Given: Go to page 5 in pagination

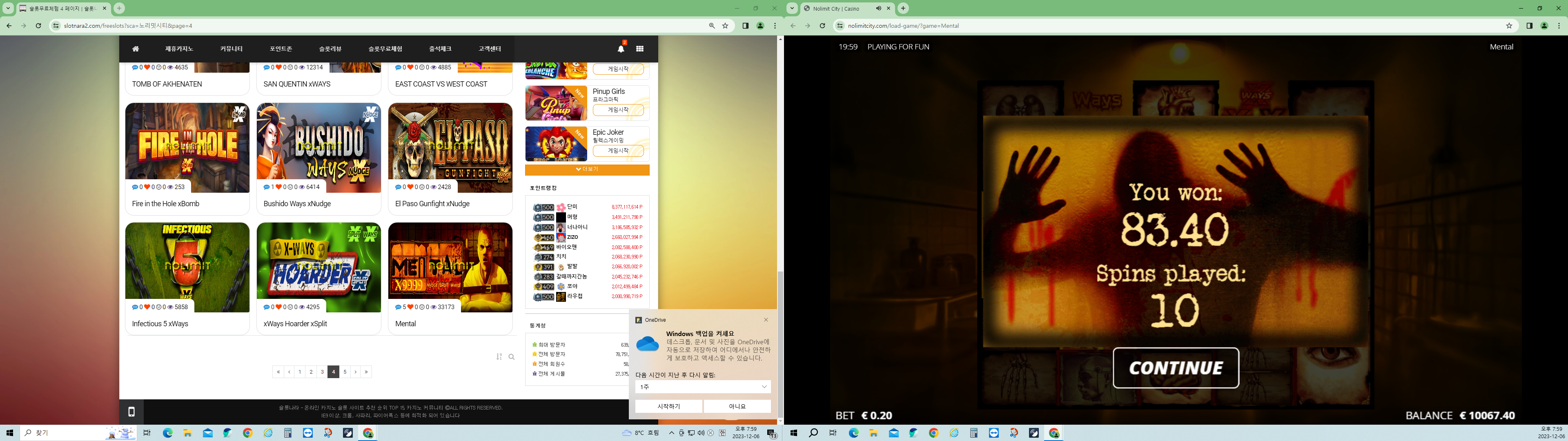Looking at the screenshot, I should click(345, 372).
